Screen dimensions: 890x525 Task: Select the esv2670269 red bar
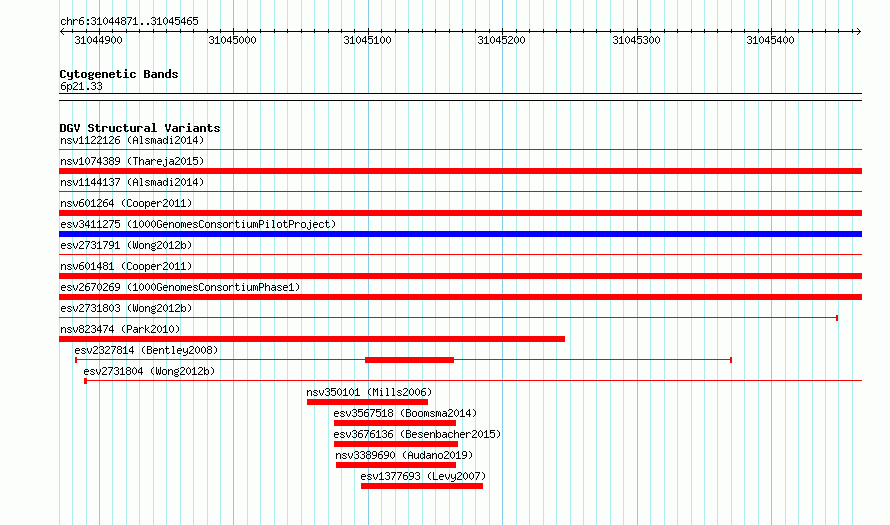[460, 297]
